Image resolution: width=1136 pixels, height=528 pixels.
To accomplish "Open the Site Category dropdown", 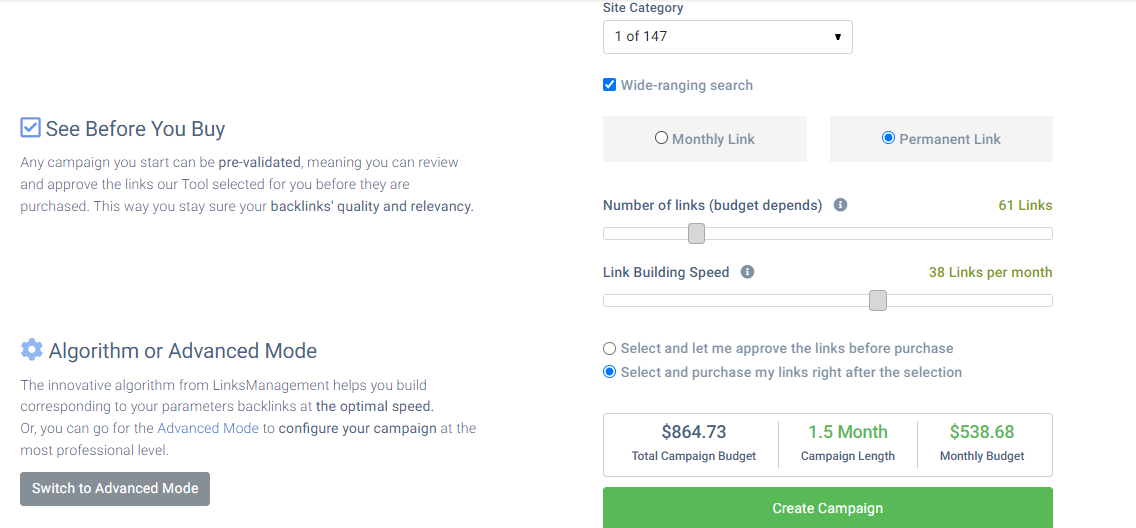I will pyautogui.click(x=727, y=36).
